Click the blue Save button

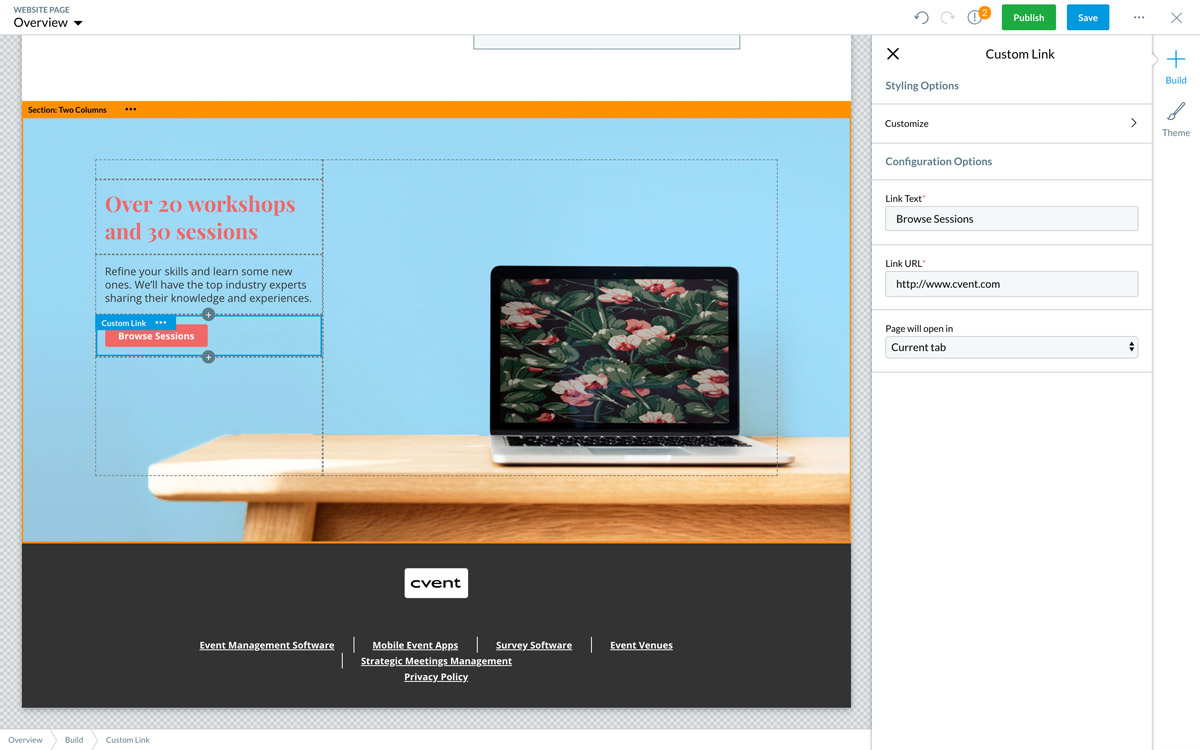[x=1087, y=18]
